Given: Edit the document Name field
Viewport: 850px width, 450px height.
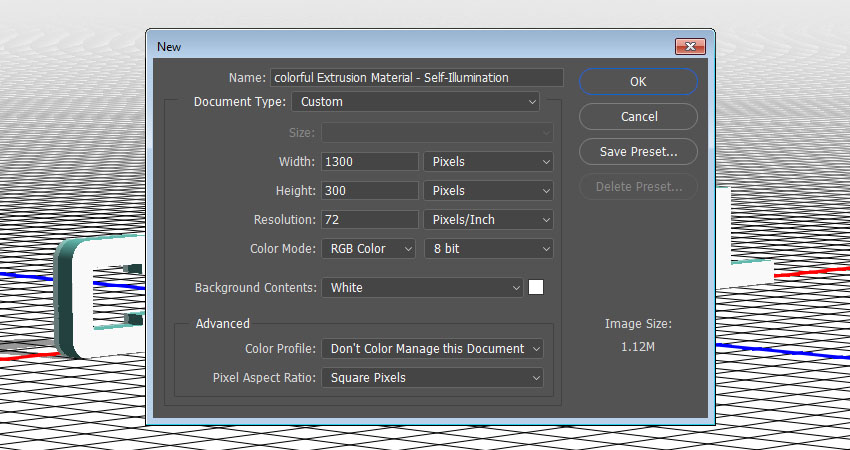Looking at the screenshot, I should coord(416,77).
